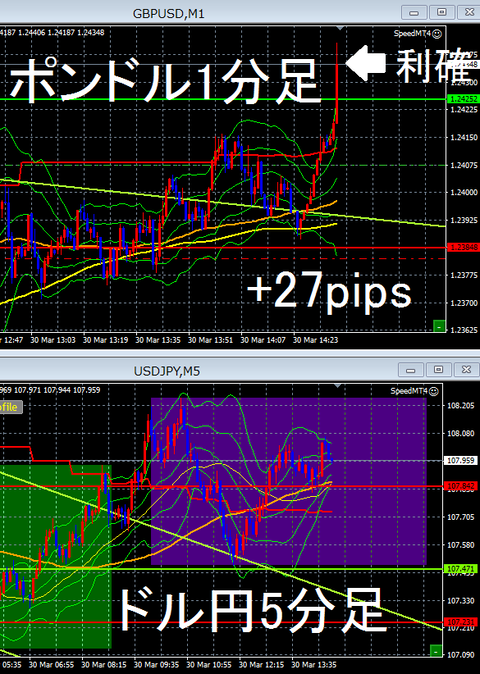Maximize the USDJPY,M5 chart window
Viewport: 480px width, 674px height.
(x=438, y=370)
